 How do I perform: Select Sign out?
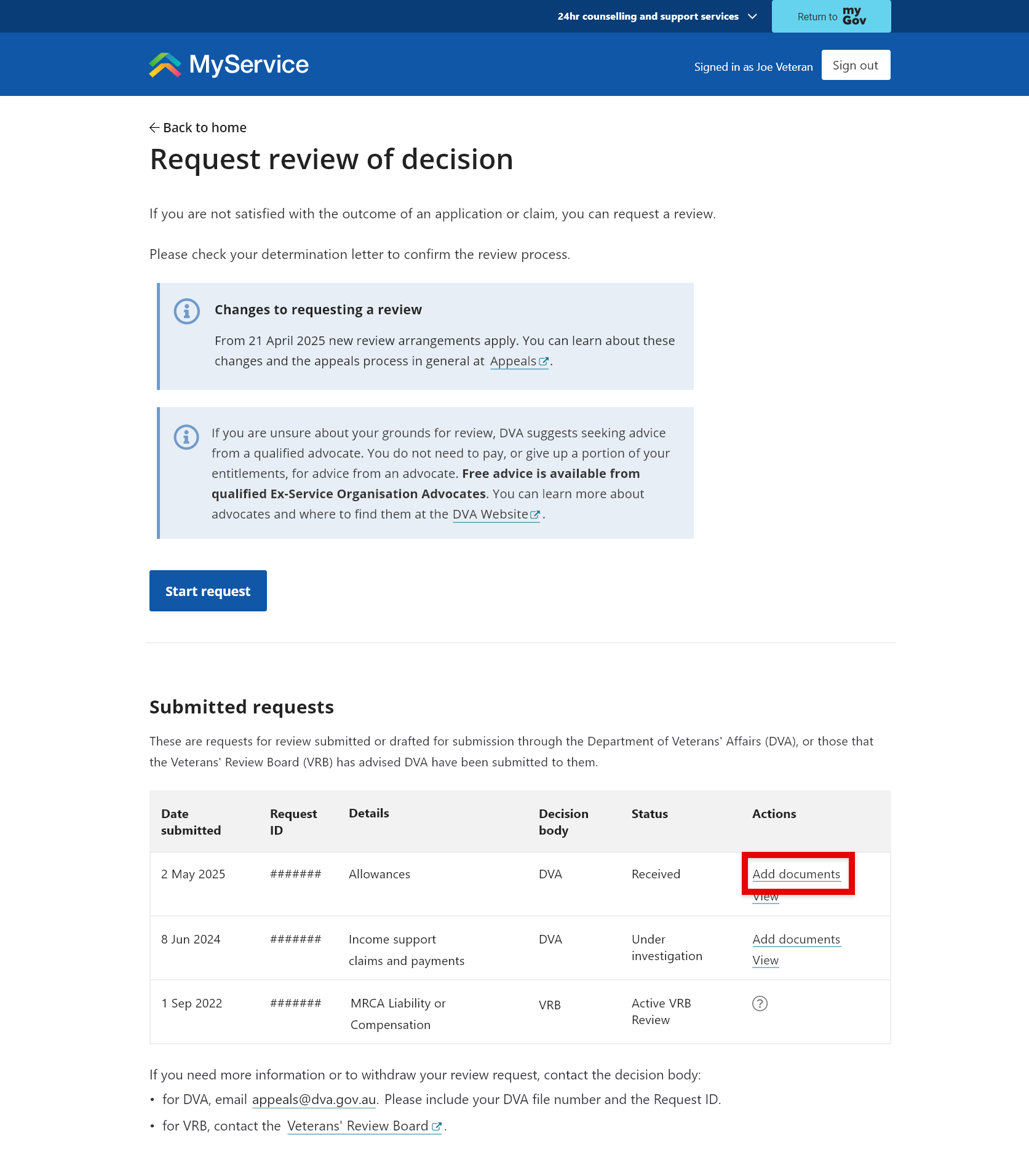point(856,65)
